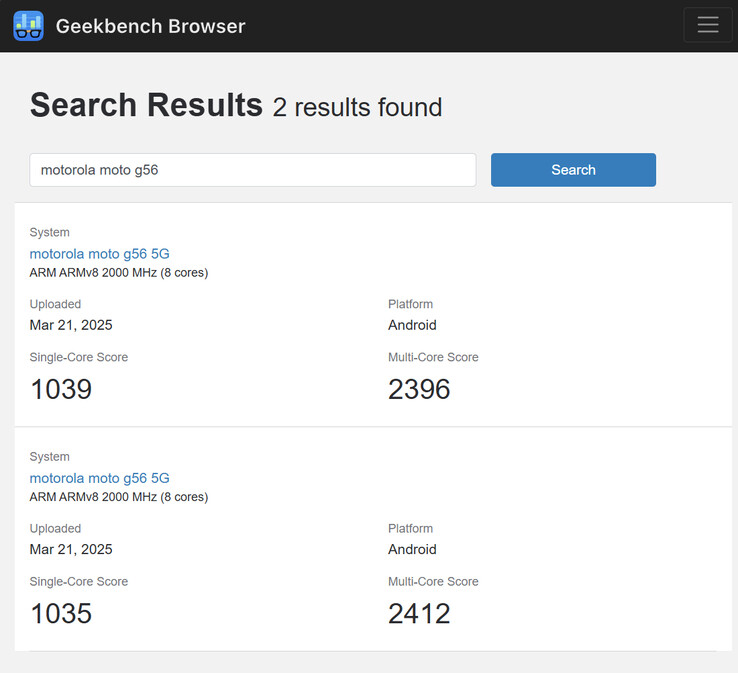Image resolution: width=738 pixels, height=673 pixels.
Task: Click the Multi-Core Score label in first result
Action: (x=433, y=357)
